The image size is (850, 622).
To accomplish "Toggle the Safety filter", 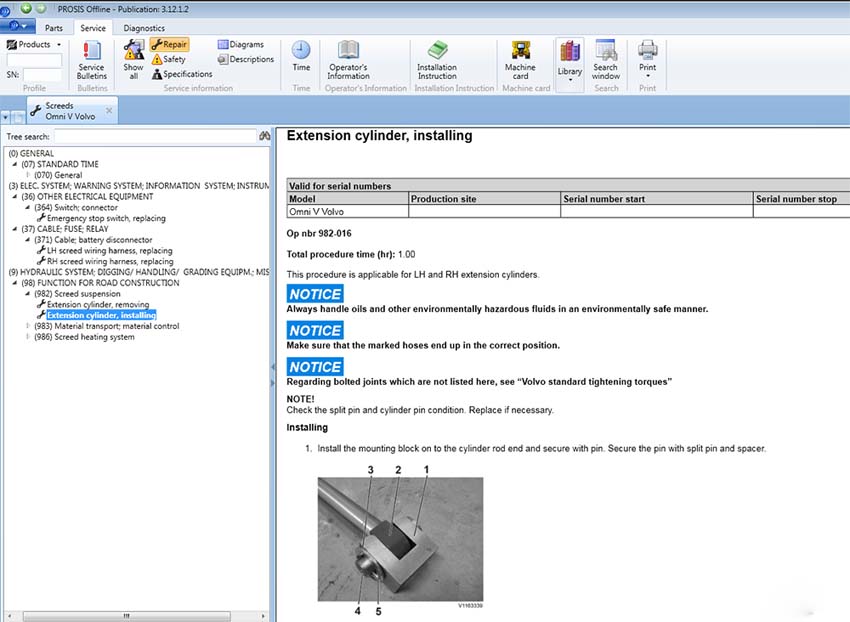I will tap(169, 59).
